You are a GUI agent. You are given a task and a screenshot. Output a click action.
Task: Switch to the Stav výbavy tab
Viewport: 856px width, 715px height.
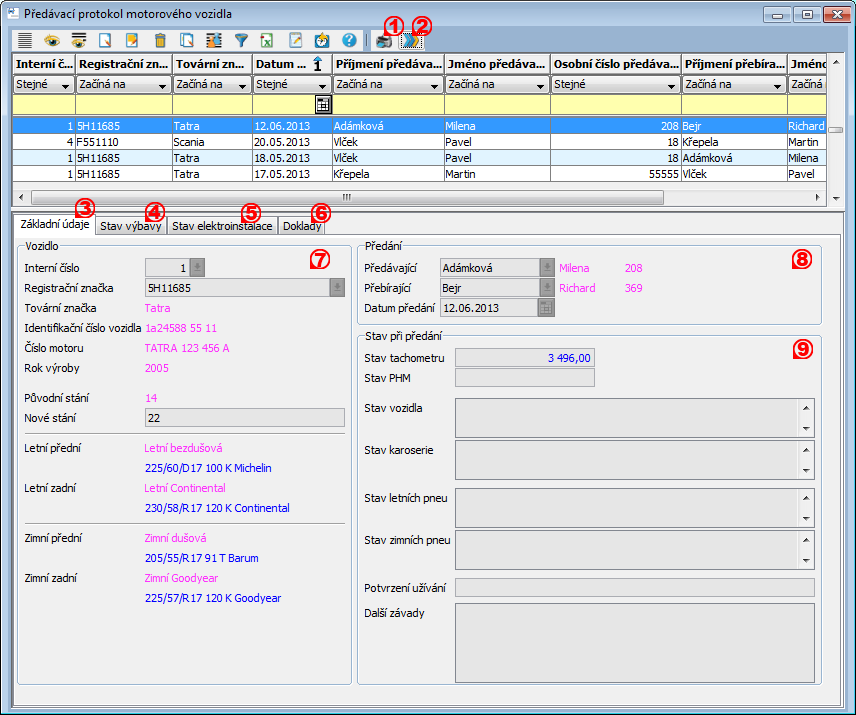point(131,226)
